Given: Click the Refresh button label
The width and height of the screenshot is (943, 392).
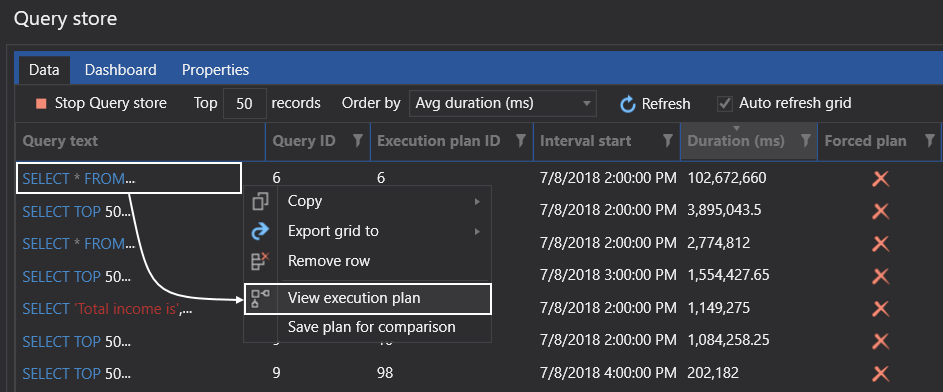Looking at the screenshot, I should coord(666,104).
